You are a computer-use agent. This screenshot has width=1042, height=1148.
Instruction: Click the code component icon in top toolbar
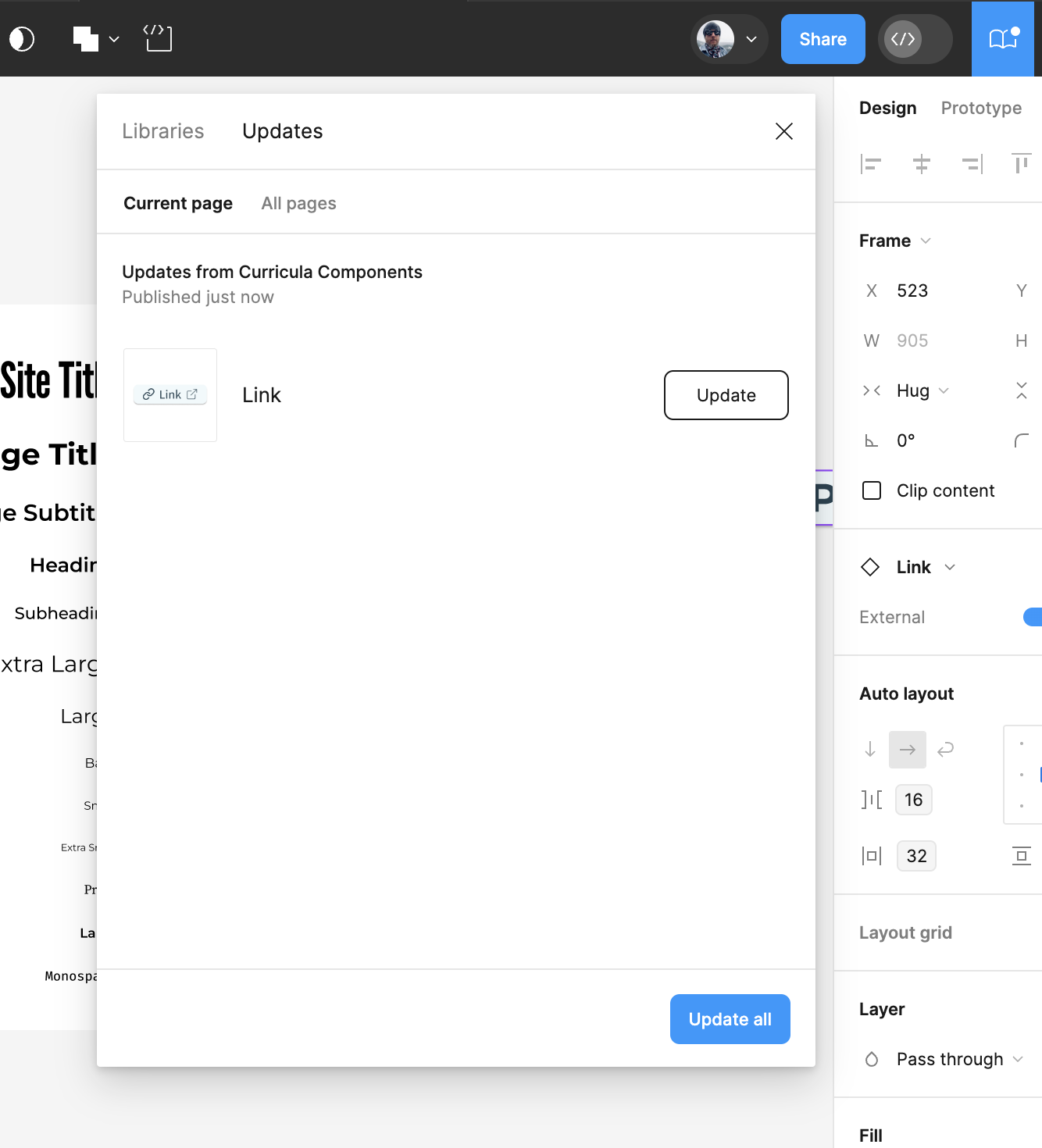pos(158,37)
